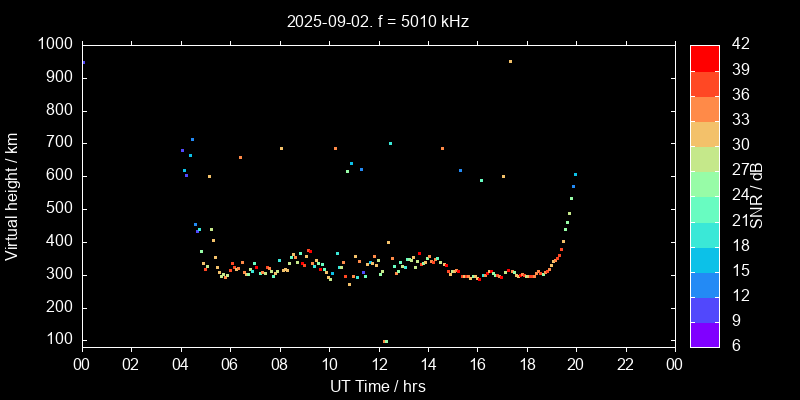Select the data point at 100 km height
The image size is (800, 400).
pyautogui.click(x=385, y=341)
